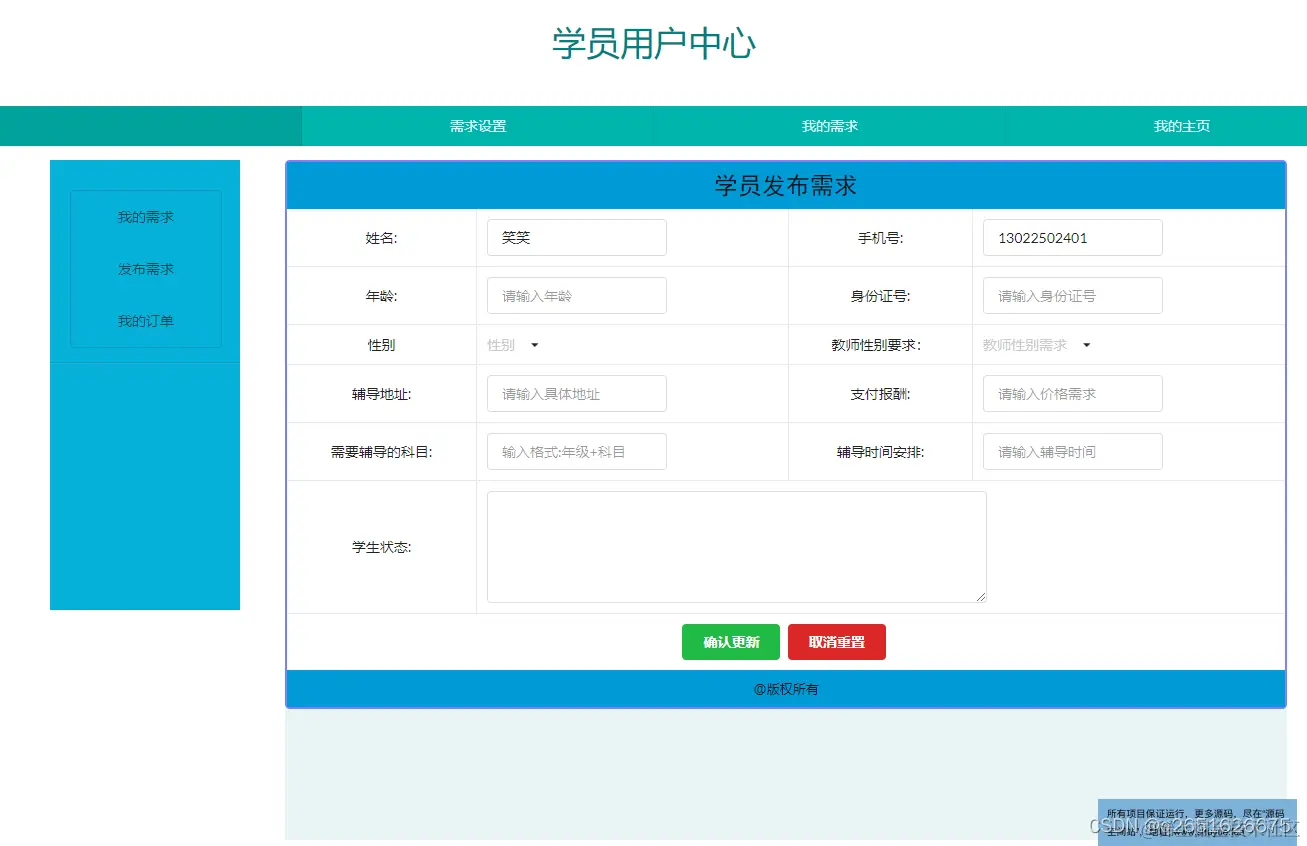This screenshot has width=1307, height=846.
Task: Switch to the 我的需求 tab
Action: pos(828,126)
